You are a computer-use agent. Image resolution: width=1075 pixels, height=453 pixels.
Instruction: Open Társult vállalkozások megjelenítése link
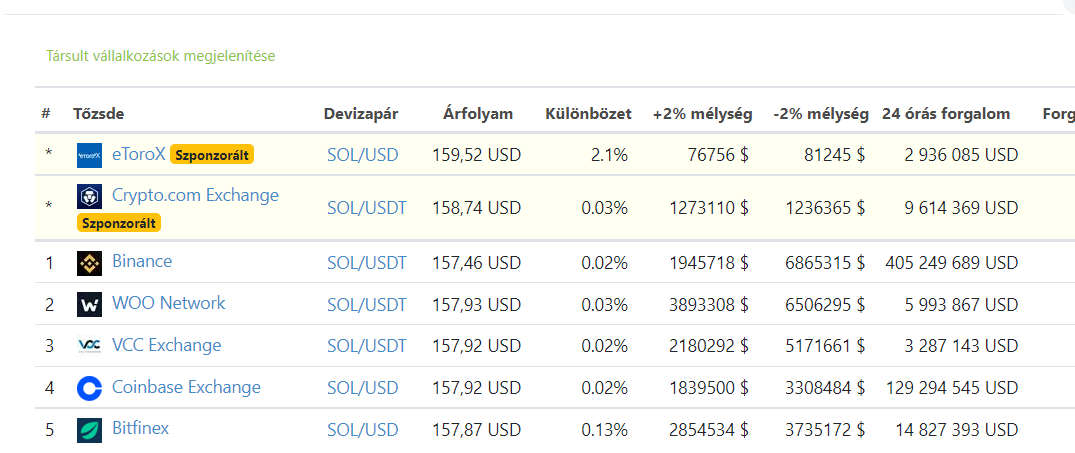[x=160, y=56]
